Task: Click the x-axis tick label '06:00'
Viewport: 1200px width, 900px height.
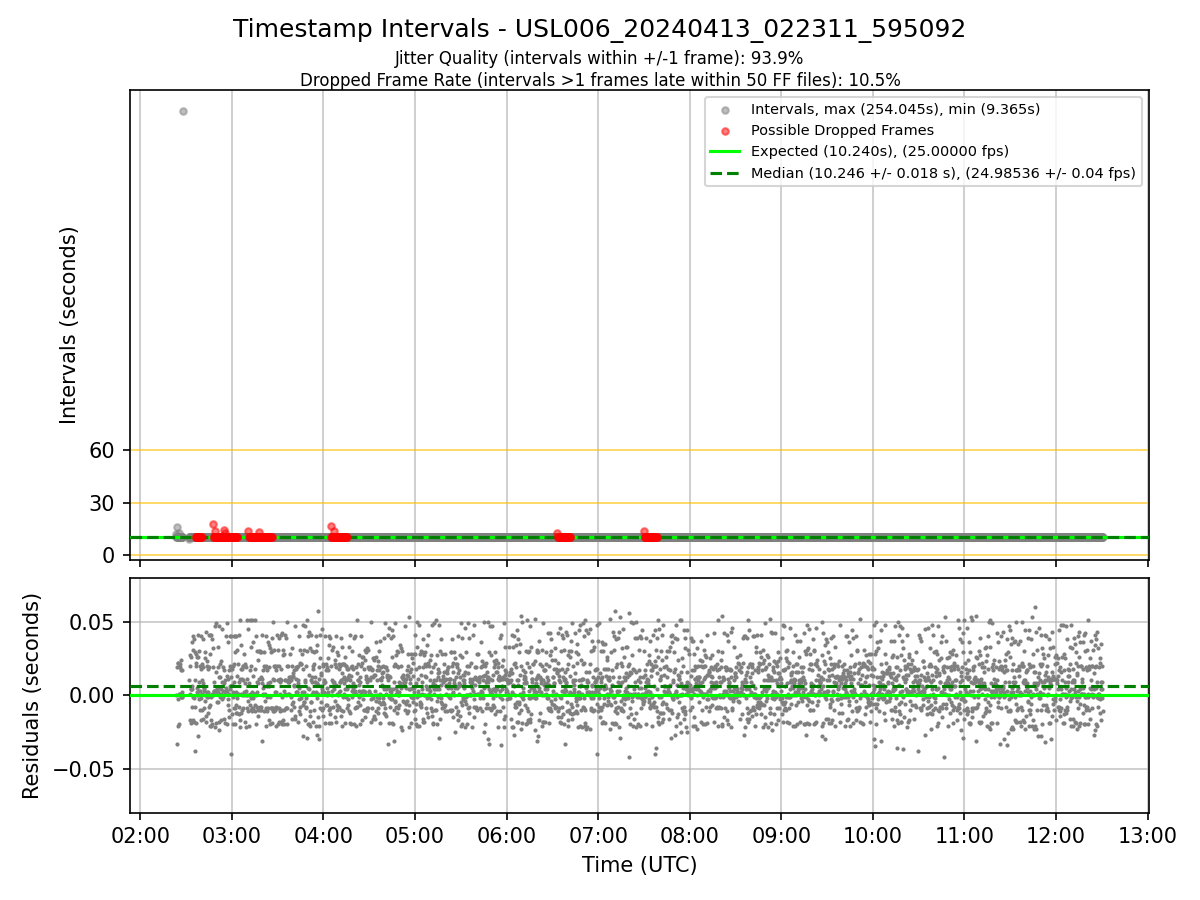Action: point(506,836)
